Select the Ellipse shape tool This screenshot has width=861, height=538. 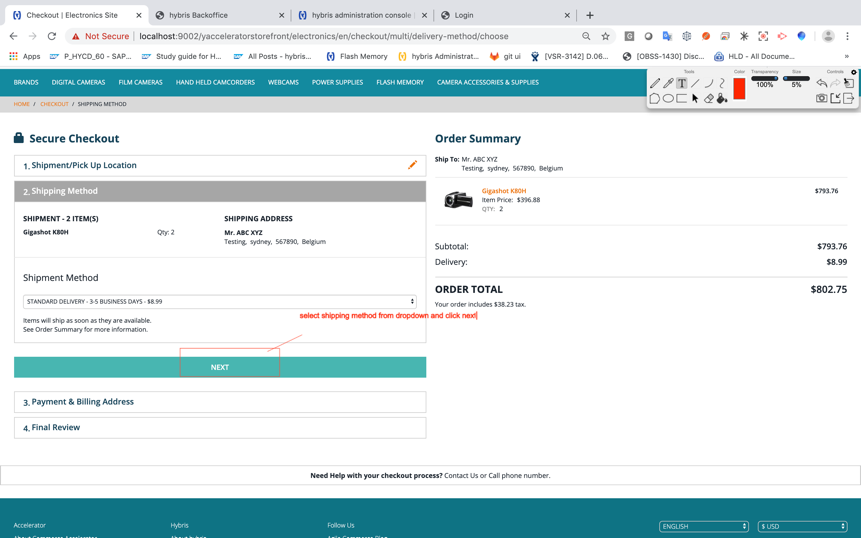coord(668,99)
